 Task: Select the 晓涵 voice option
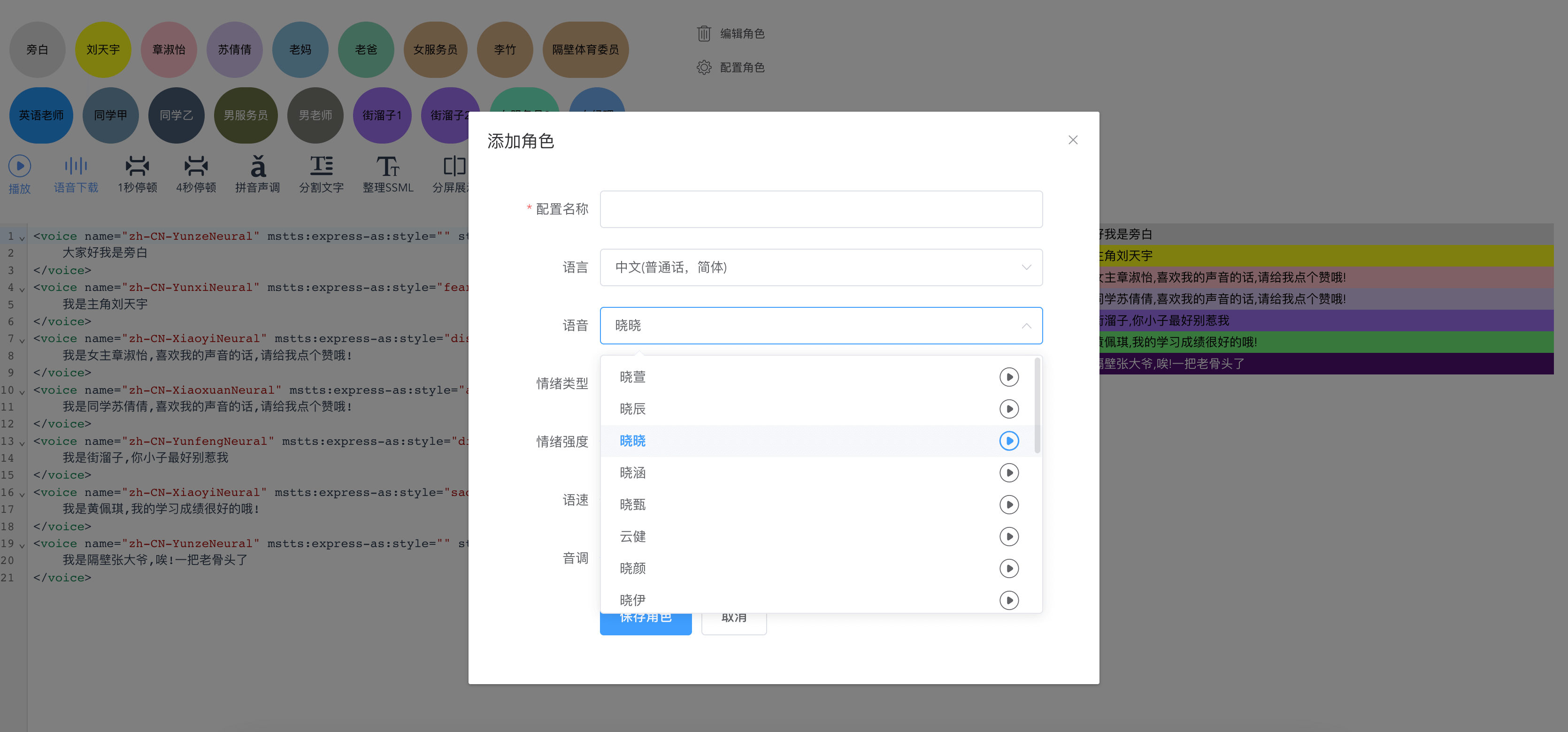(632, 472)
